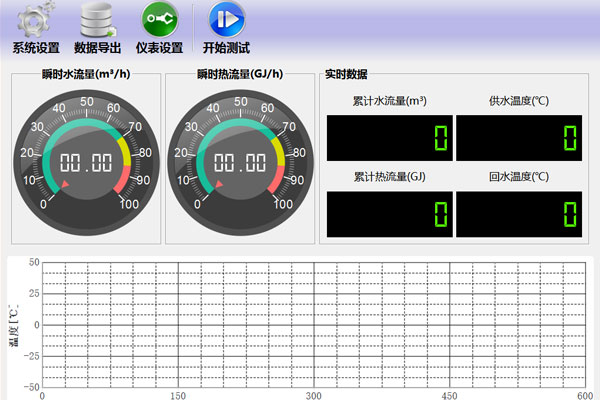600x400 pixels.
Task: Click the 系统设置 text label
Action: pos(36,47)
